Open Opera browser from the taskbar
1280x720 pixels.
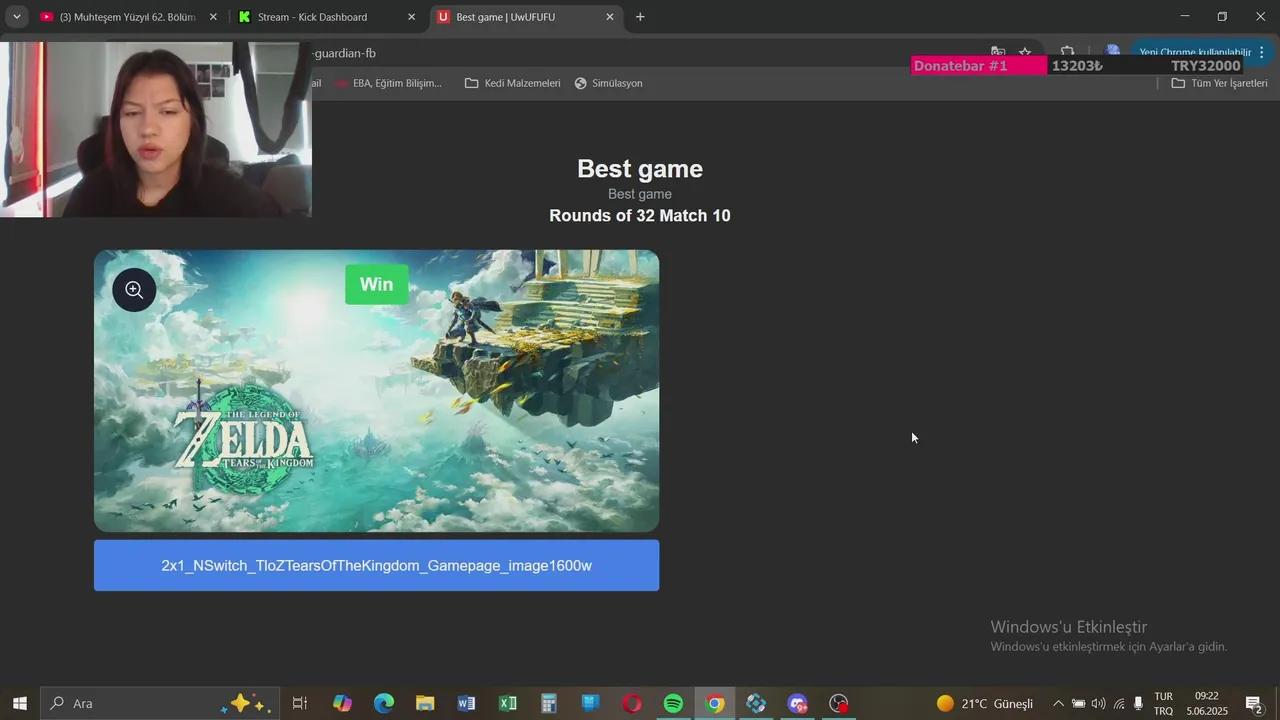point(632,704)
